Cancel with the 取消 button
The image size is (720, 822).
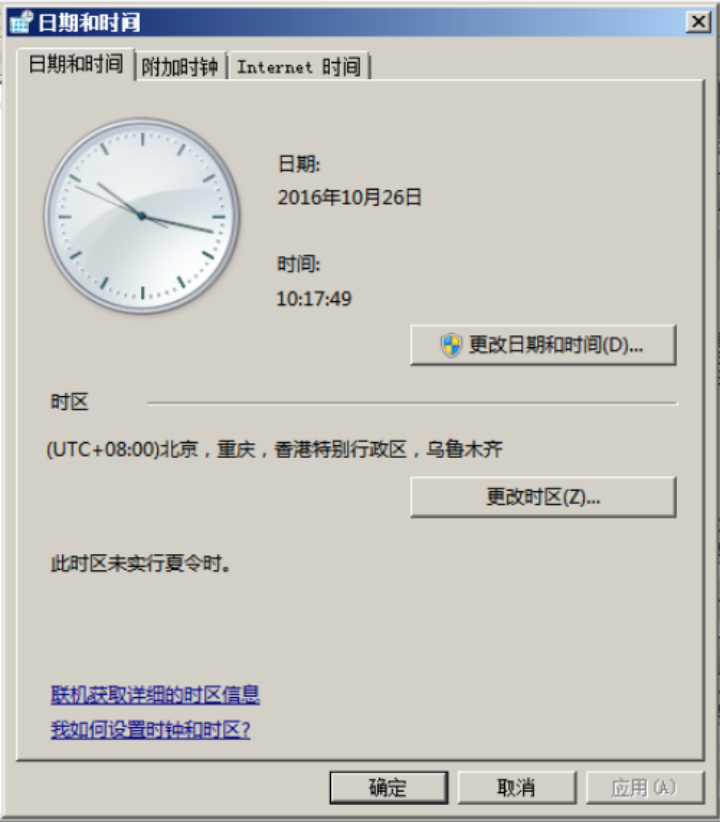pyautogui.click(x=517, y=787)
